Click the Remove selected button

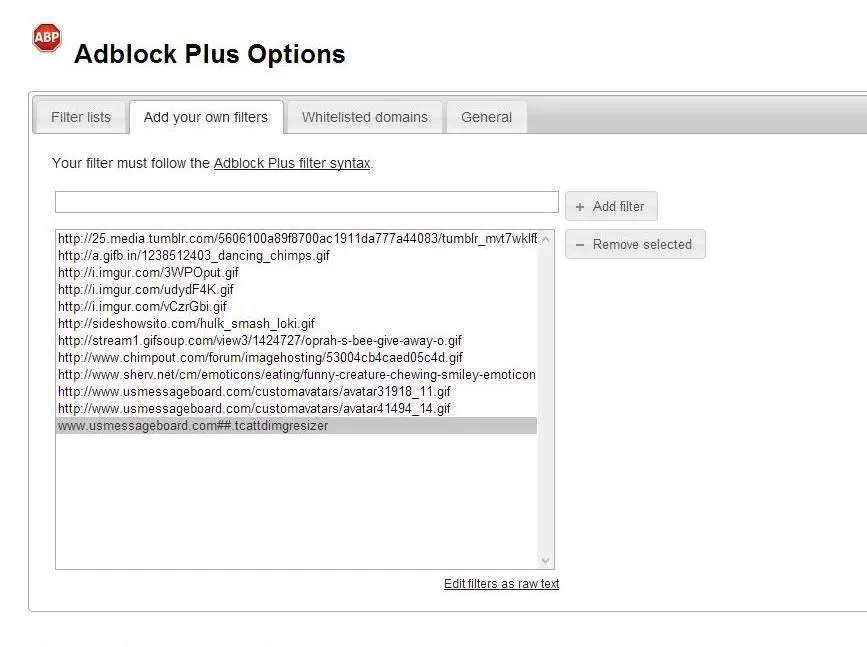(x=635, y=244)
